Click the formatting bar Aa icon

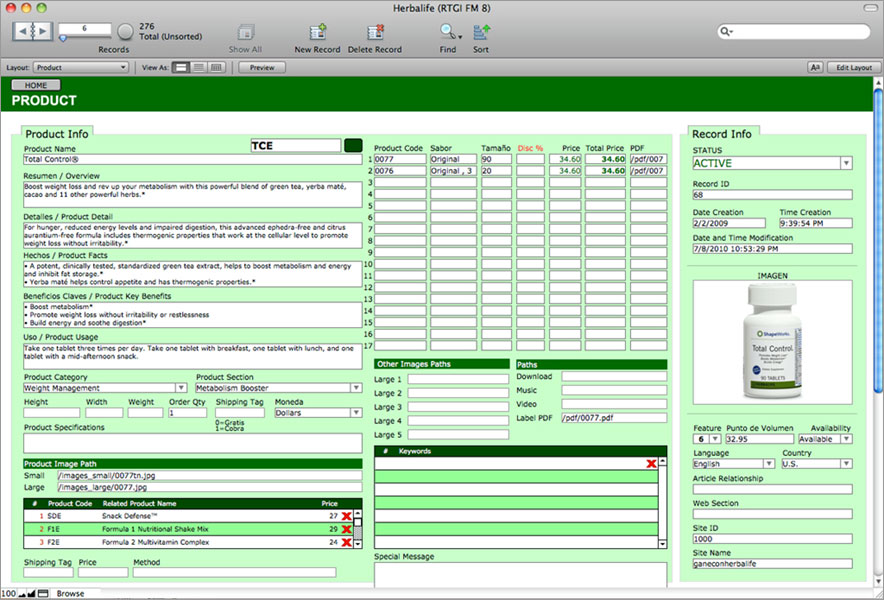[815, 68]
